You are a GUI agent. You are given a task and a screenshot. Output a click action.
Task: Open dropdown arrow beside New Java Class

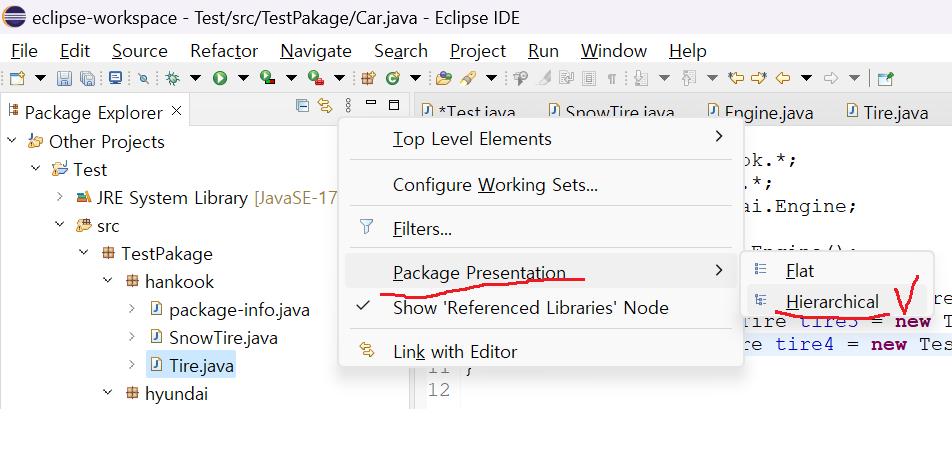click(x=416, y=78)
